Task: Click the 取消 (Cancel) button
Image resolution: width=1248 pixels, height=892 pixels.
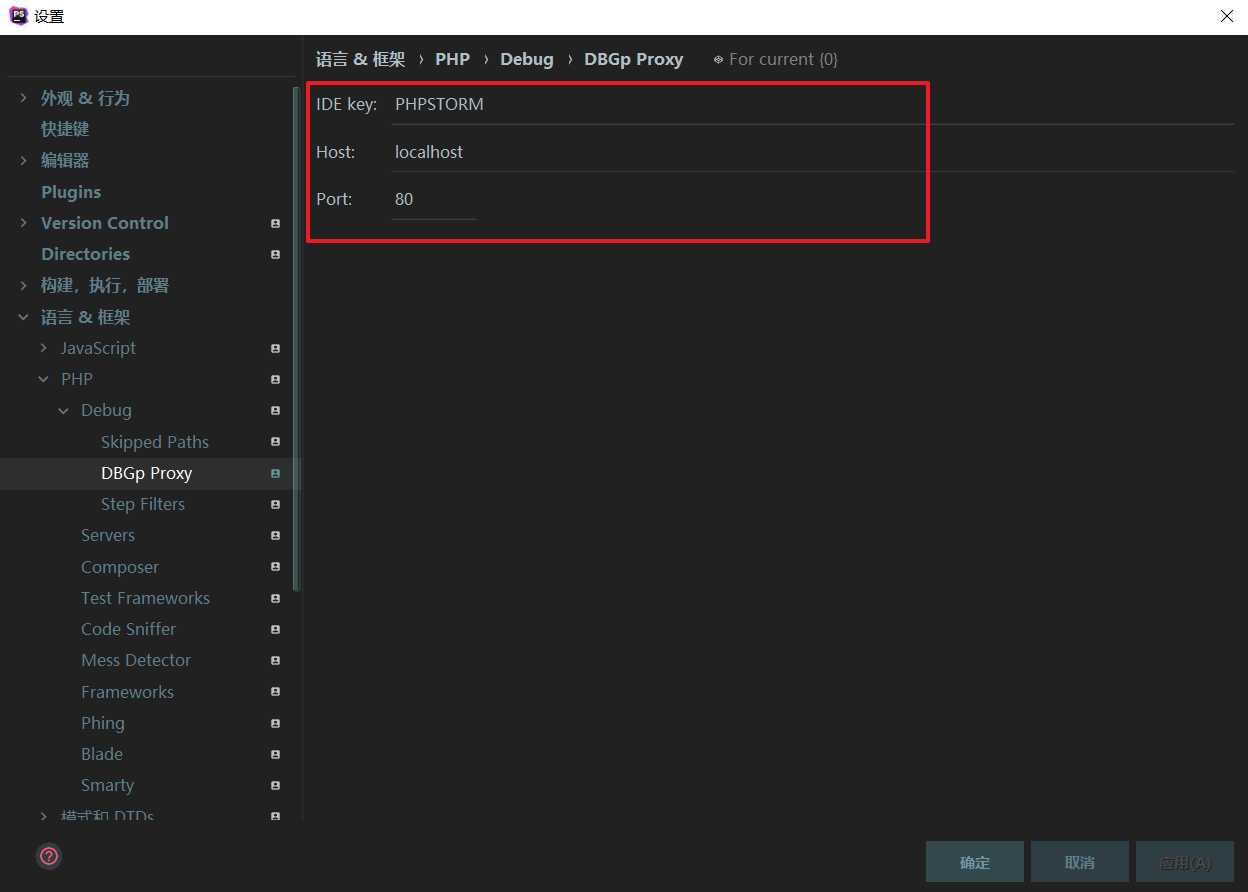Action: click(x=1080, y=862)
